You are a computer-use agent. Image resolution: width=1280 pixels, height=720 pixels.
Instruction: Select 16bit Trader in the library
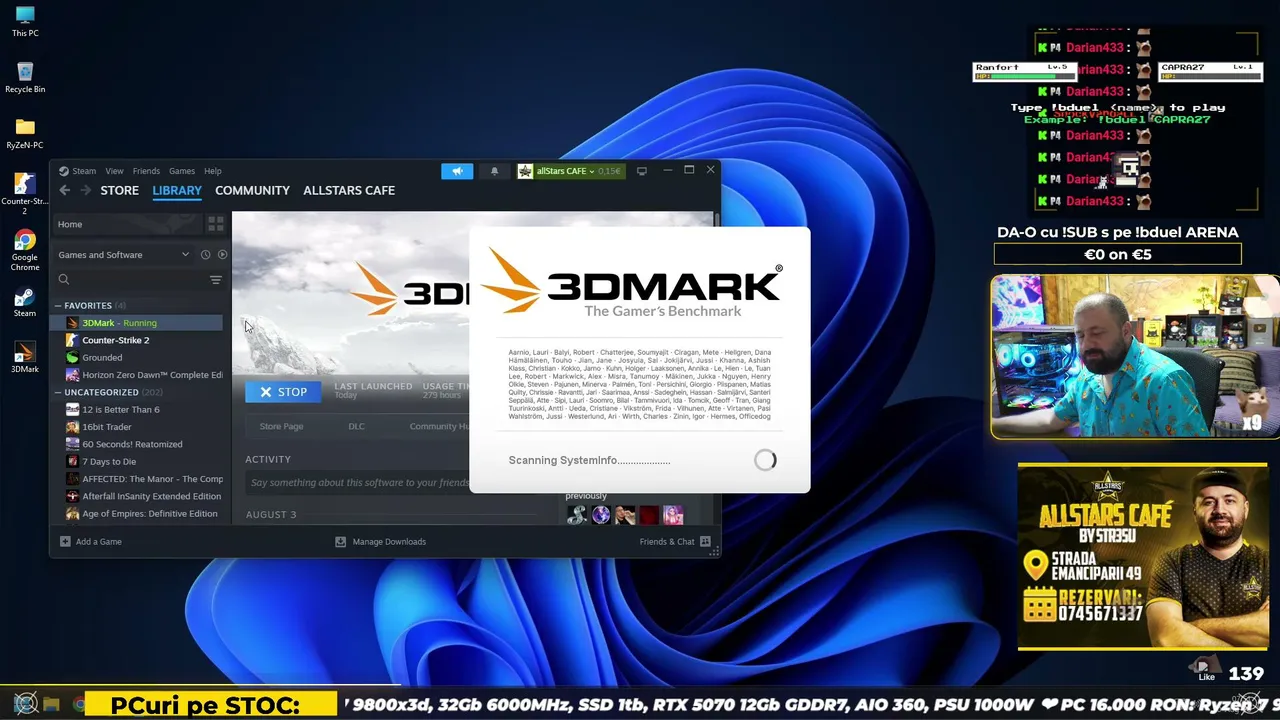(x=137, y=427)
